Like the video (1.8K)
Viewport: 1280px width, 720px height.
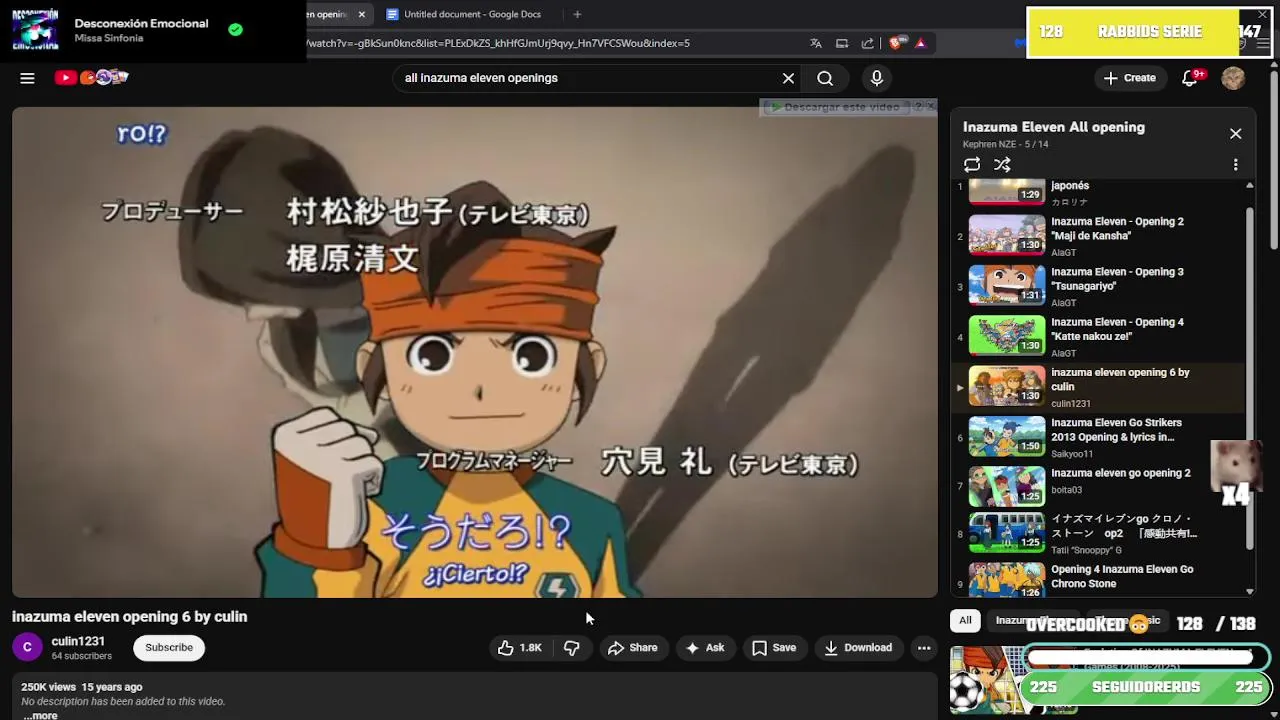[x=520, y=648]
